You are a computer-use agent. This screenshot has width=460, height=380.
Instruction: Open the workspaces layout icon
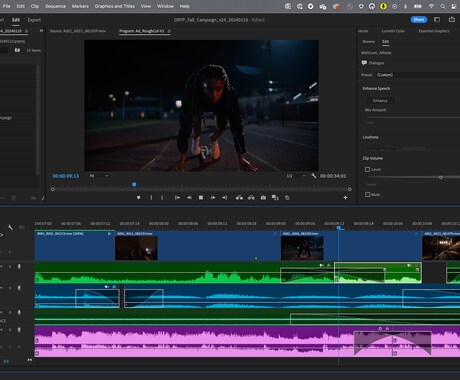click(437, 19)
